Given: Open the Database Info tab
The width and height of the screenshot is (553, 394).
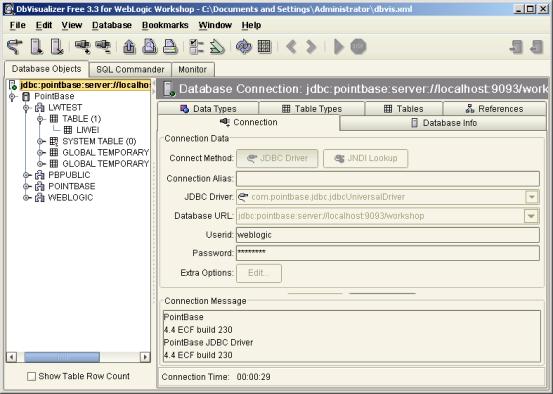Looking at the screenshot, I should [444, 123].
